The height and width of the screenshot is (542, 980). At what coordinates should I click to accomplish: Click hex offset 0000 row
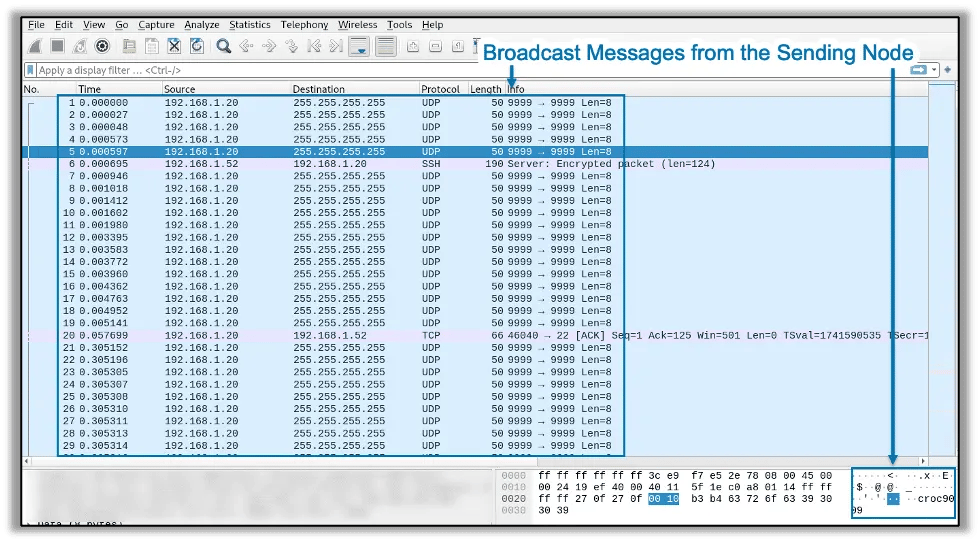(x=513, y=476)
